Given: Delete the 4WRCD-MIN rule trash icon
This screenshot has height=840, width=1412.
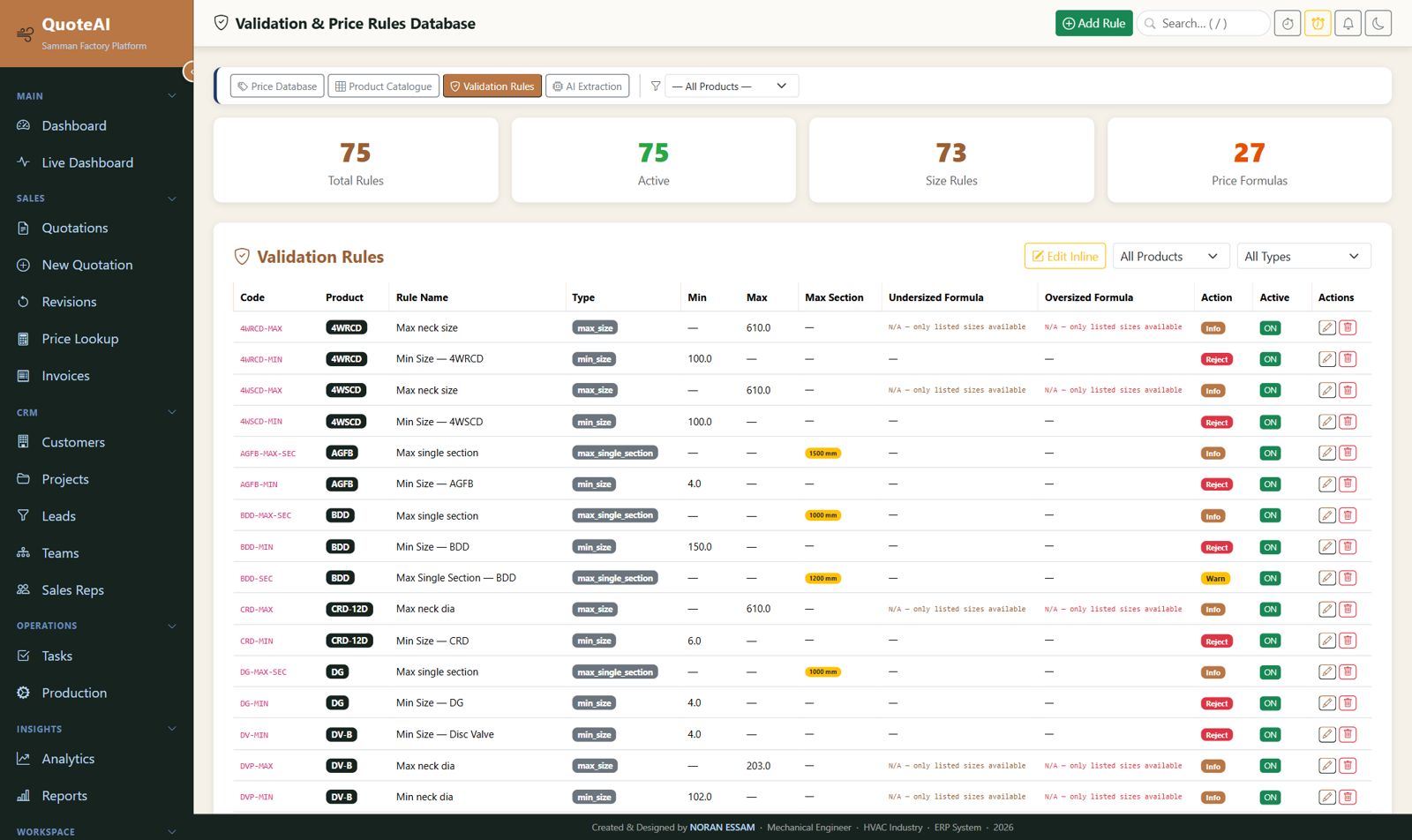Looking at the screenshot, I should point(1348,359).
